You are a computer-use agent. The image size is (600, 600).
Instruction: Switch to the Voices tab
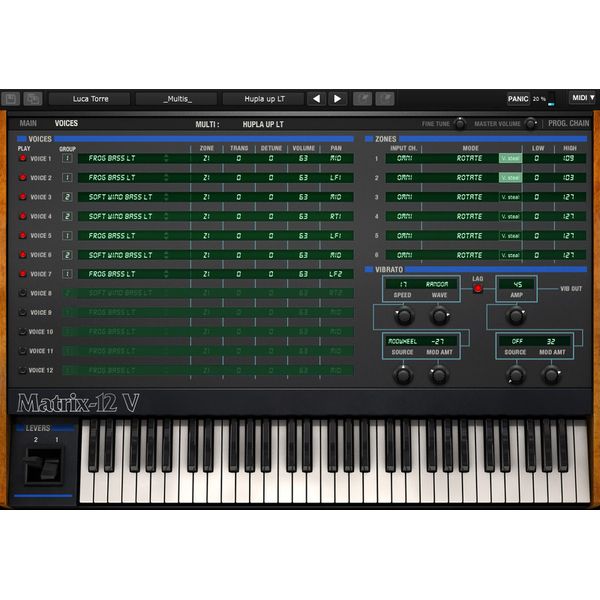click(66, 123)
